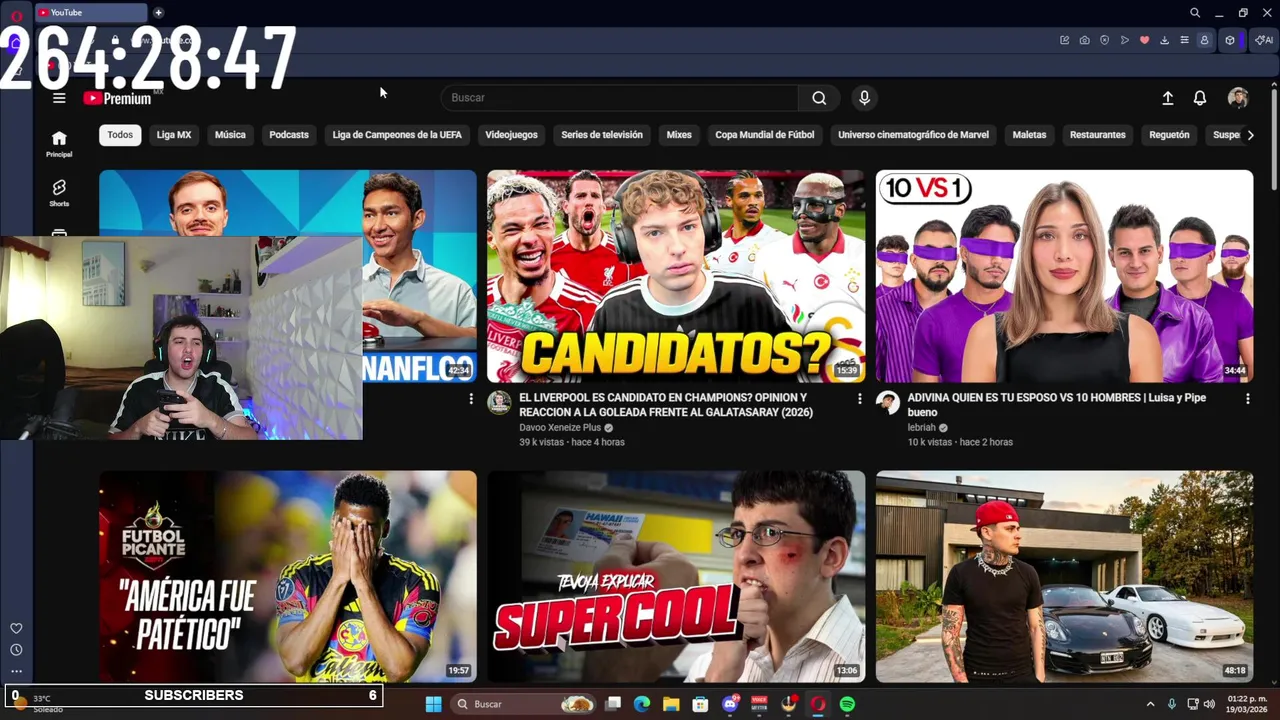Start voice search with the microphone
Viewport: 1280px width, 720px height.
864,98
